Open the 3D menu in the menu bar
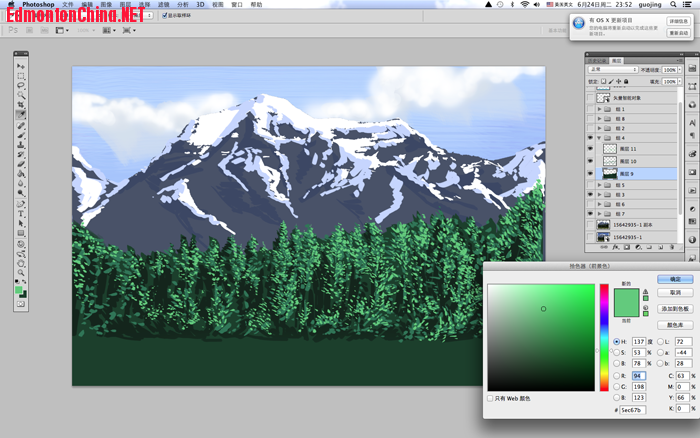The height and width of the screenshot is (438, 700). click(x=200, y=5)
